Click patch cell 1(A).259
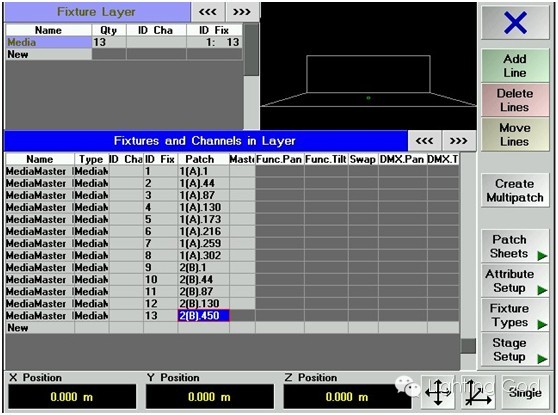The width and height of the screenshot is (558, 415). pos(204,243)
